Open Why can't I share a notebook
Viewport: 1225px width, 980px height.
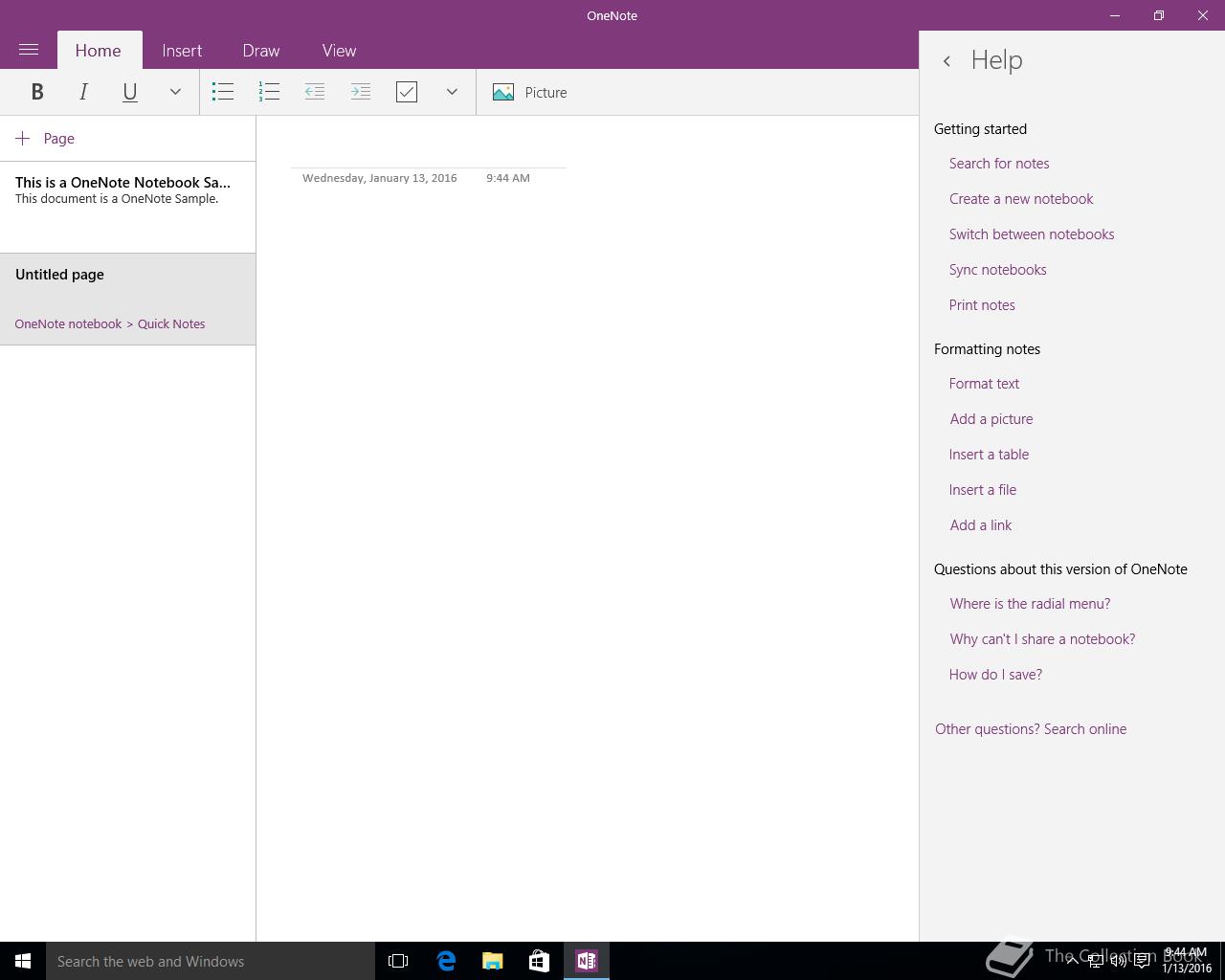tap(1042, 639)
